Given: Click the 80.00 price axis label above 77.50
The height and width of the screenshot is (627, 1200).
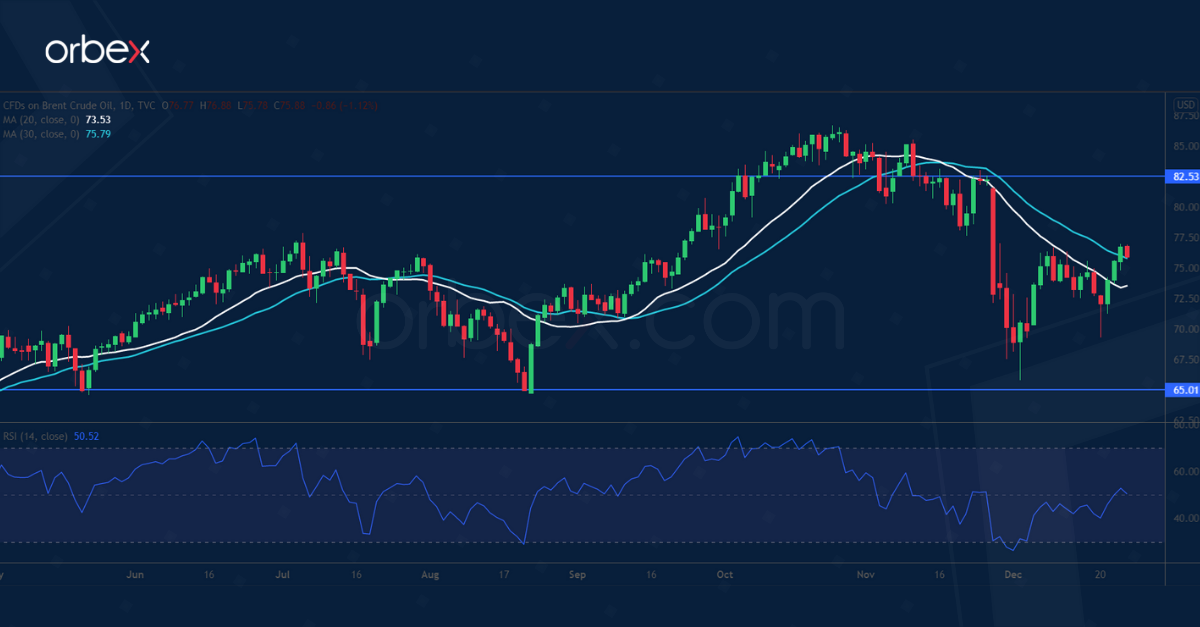Looking at the screenshot, I should (x=1186, y=207).
